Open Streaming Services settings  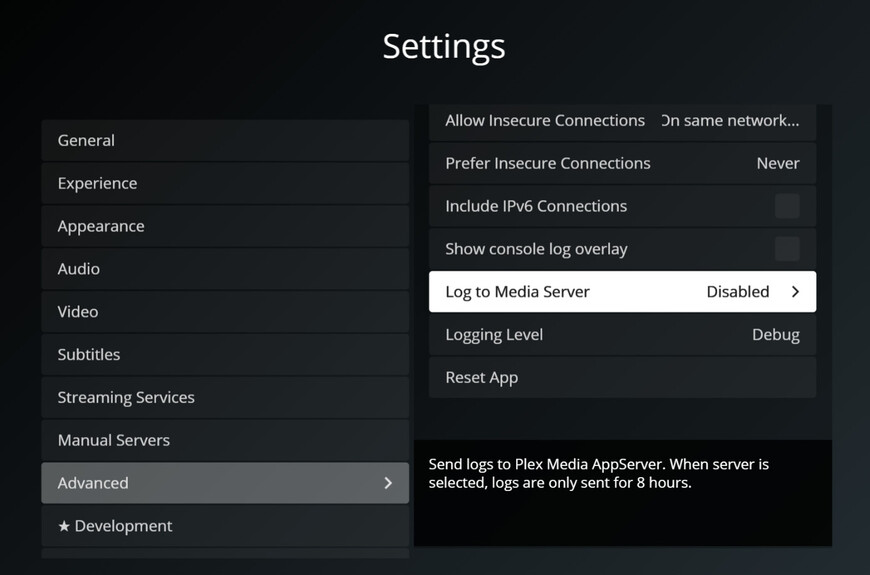coord(225,398)
